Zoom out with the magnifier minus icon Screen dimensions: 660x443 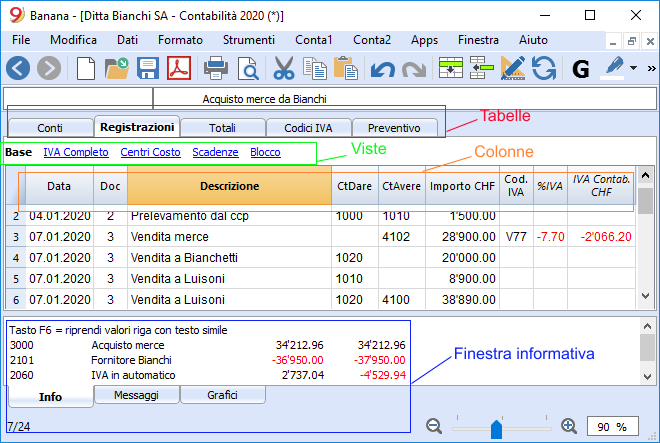pyautogui.click(x=434, y=426)
